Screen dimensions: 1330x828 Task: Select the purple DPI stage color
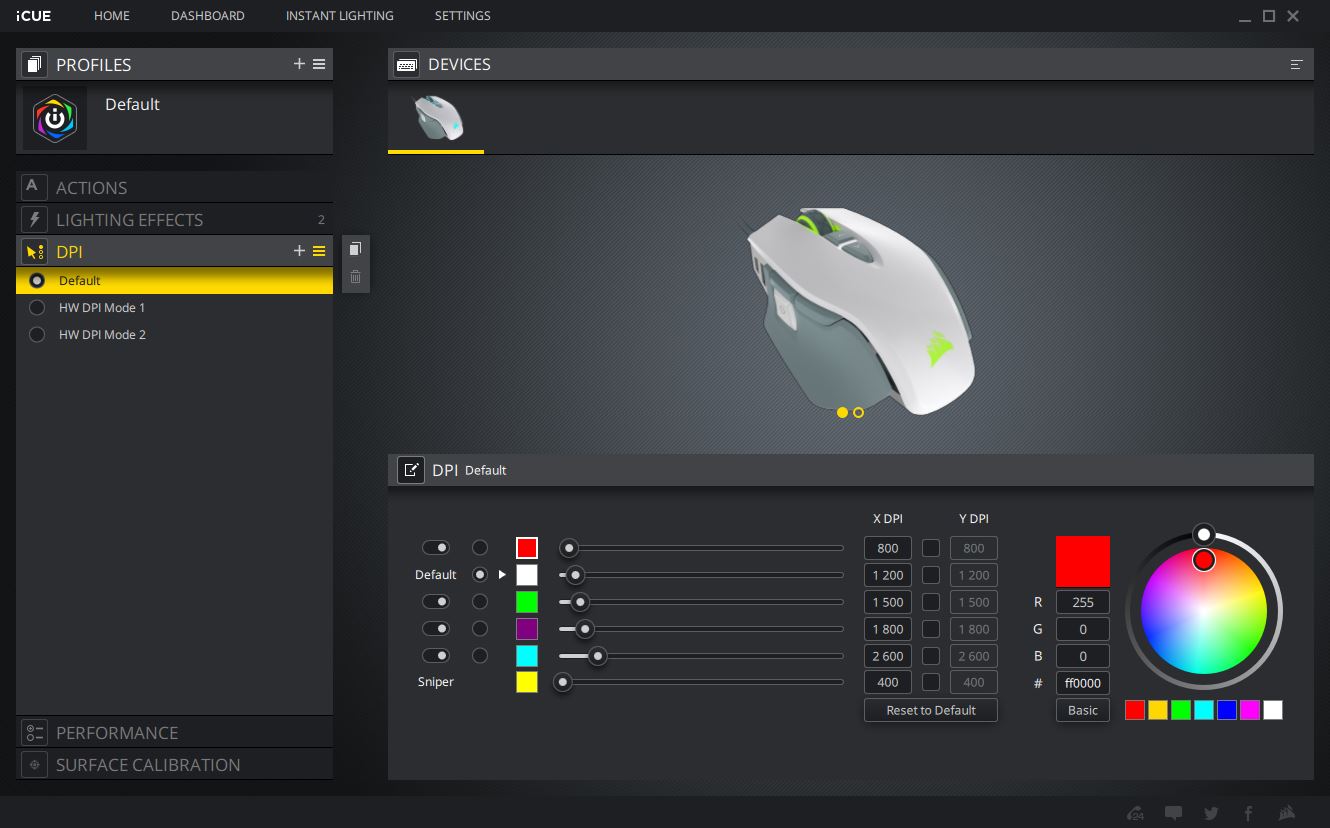coord(527,629)
